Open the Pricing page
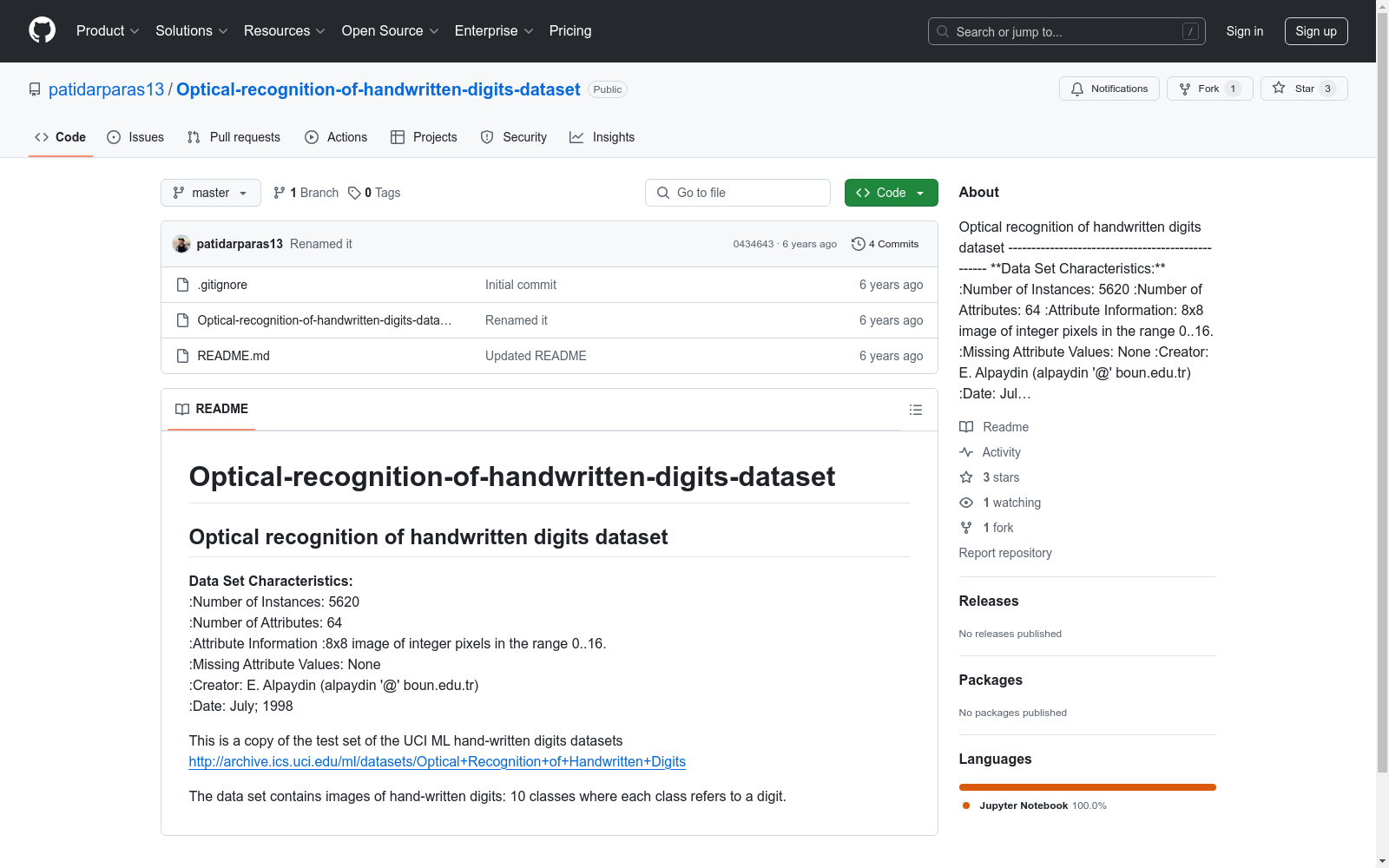Viewport: 1389px width, 868px height. (x=570, y=30)
